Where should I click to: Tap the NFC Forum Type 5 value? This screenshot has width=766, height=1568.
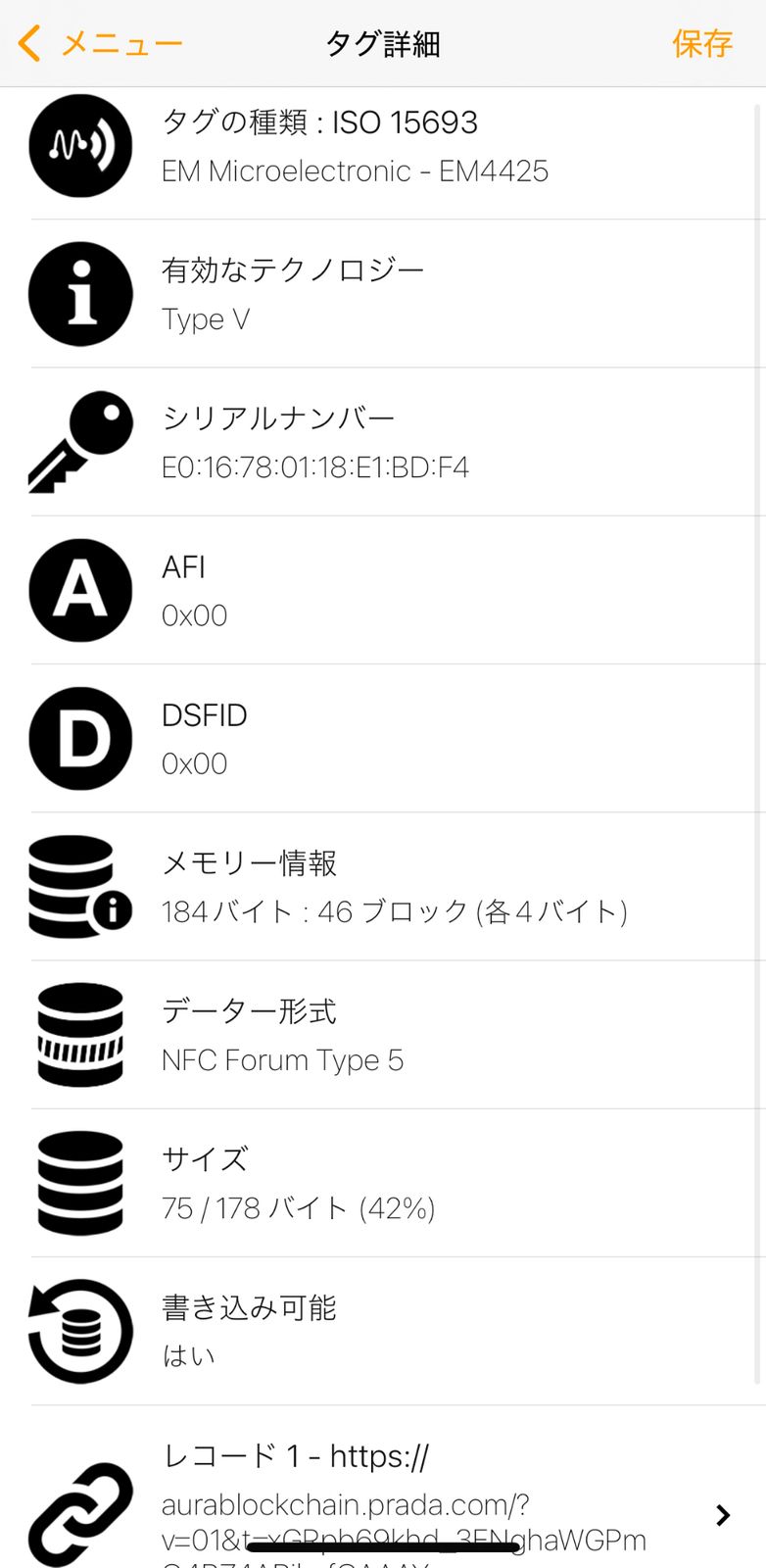pos(282,1060)
